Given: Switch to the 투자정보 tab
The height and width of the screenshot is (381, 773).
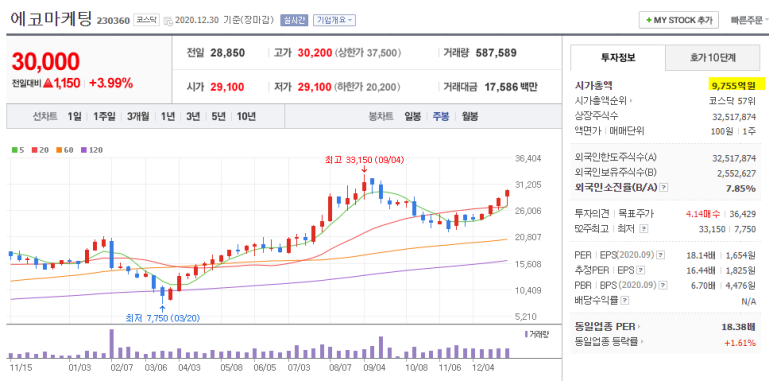Looking at the screenshot, I should tap(617, 57).
